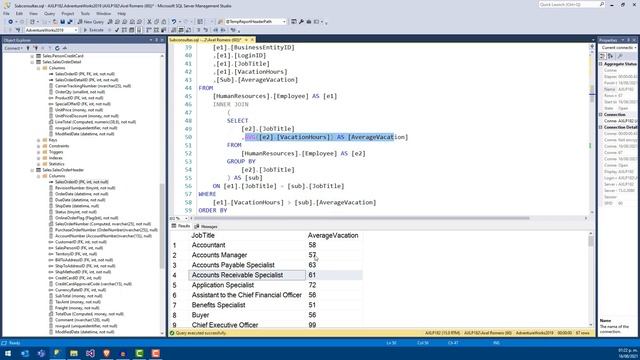The width and height of the screenshot is (640, 360).
Task: Click the Refresh icon in Object Explorer
Action: (x=57, y=48)
